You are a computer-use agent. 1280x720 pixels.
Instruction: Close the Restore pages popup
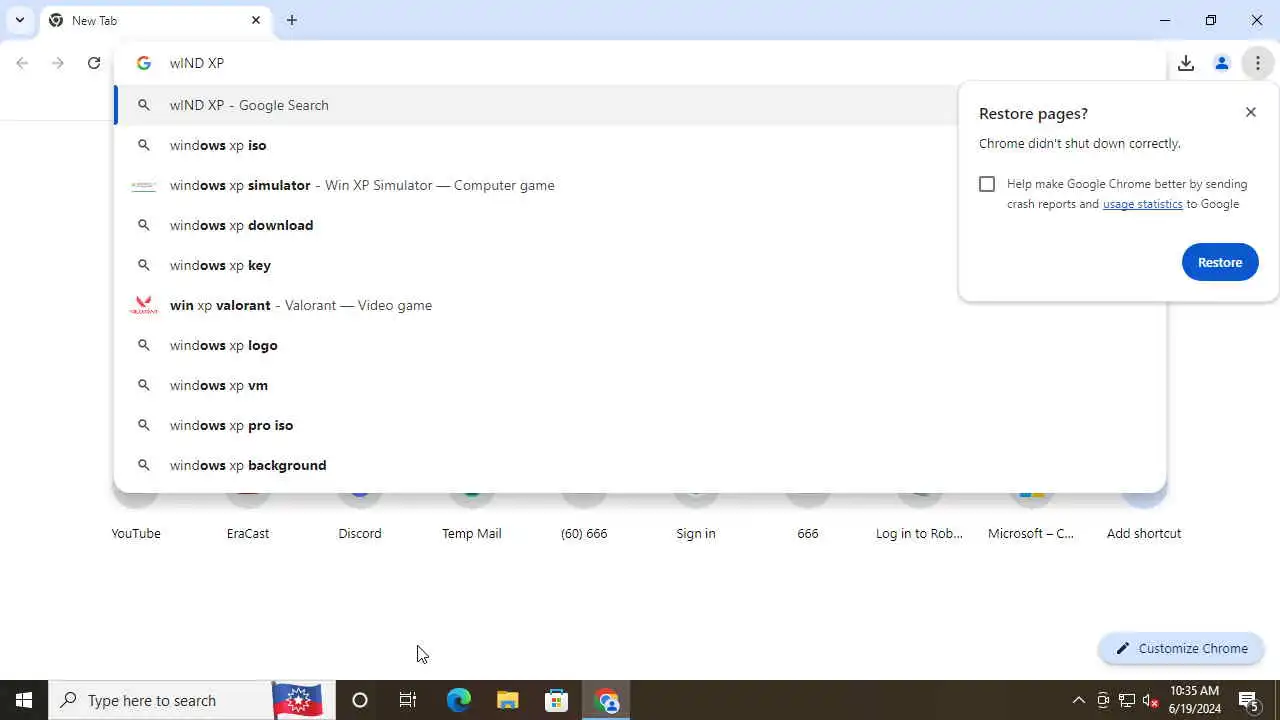(1251, 112)
